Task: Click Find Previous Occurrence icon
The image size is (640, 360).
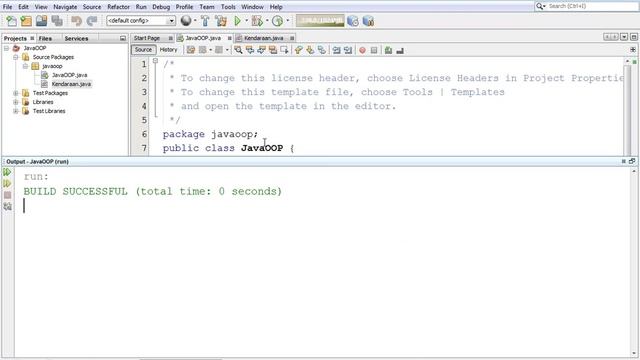Action: tap(250, 50)
